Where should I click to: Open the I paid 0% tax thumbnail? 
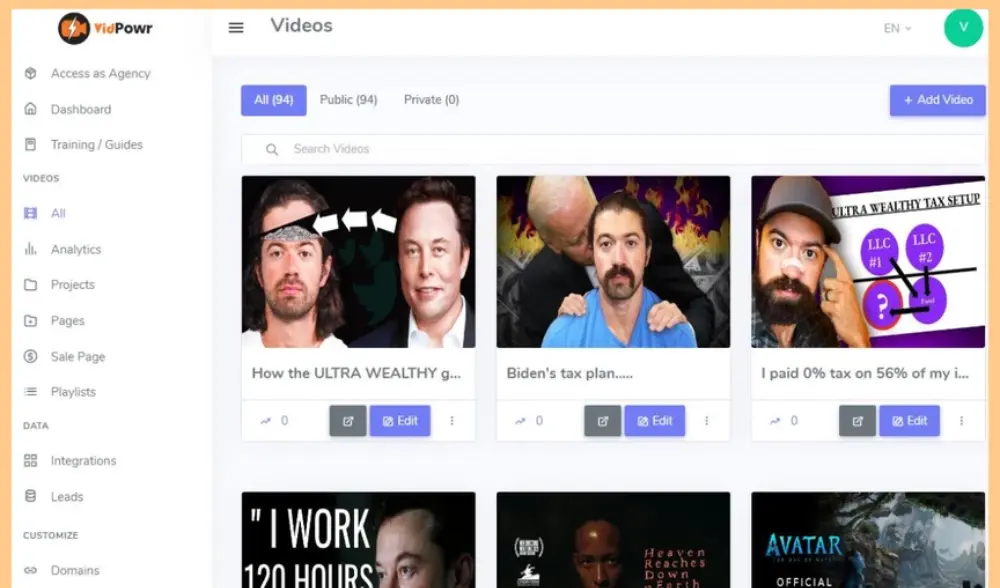[x=868, y=261]
